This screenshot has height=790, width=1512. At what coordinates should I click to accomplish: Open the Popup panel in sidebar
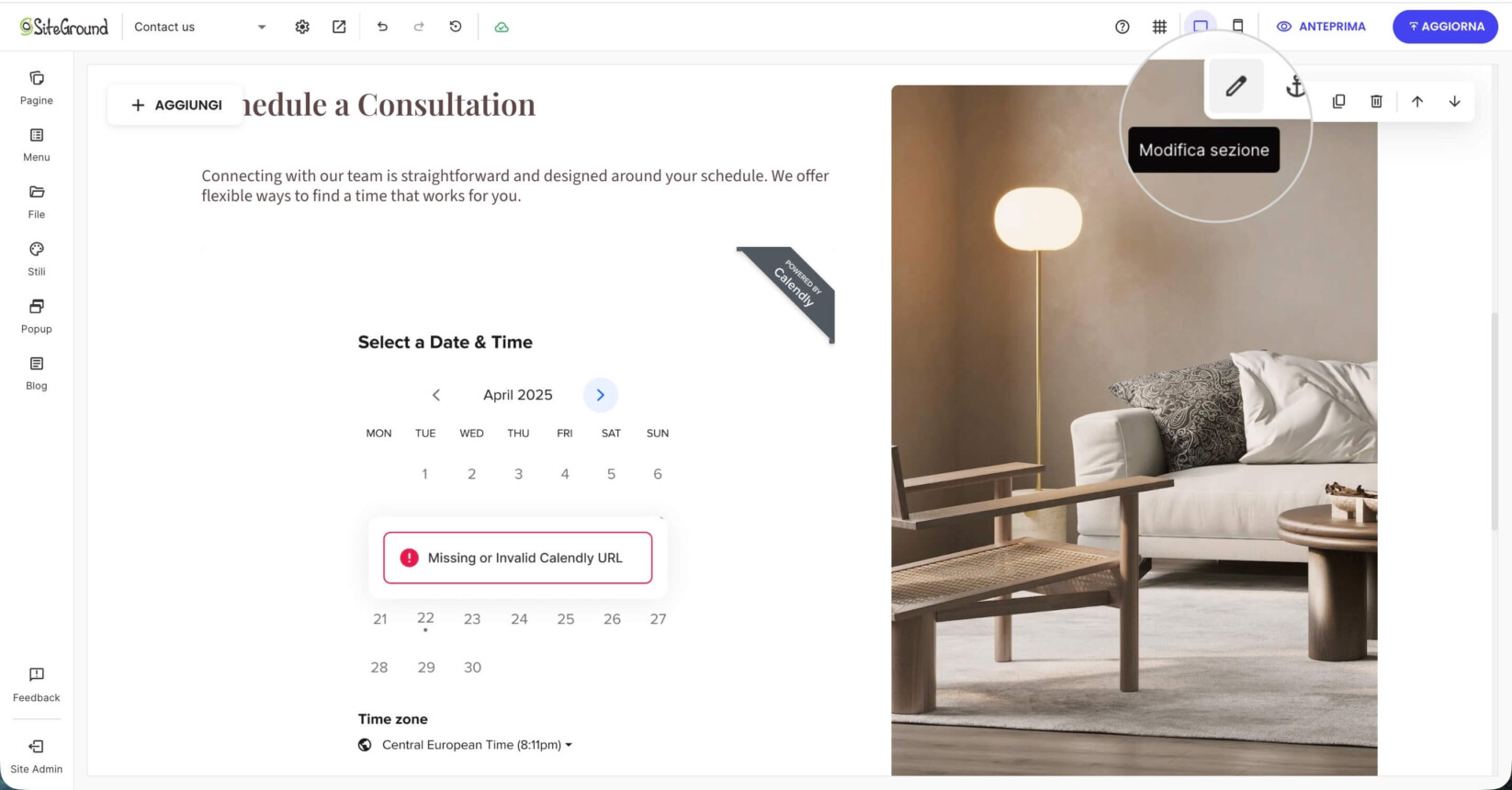coord(37,316)
